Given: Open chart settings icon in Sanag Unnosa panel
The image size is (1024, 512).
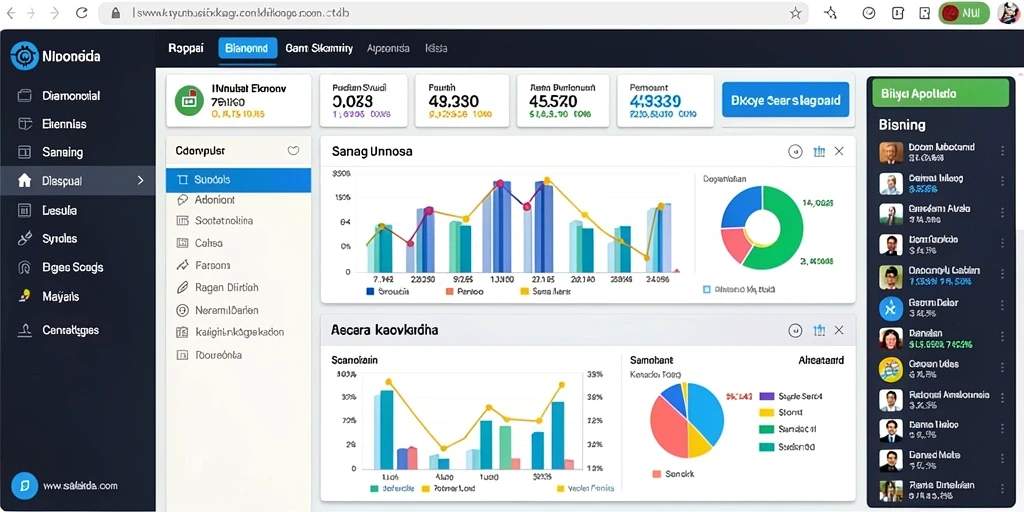Looking at the screenshot, I should (819, 152).
